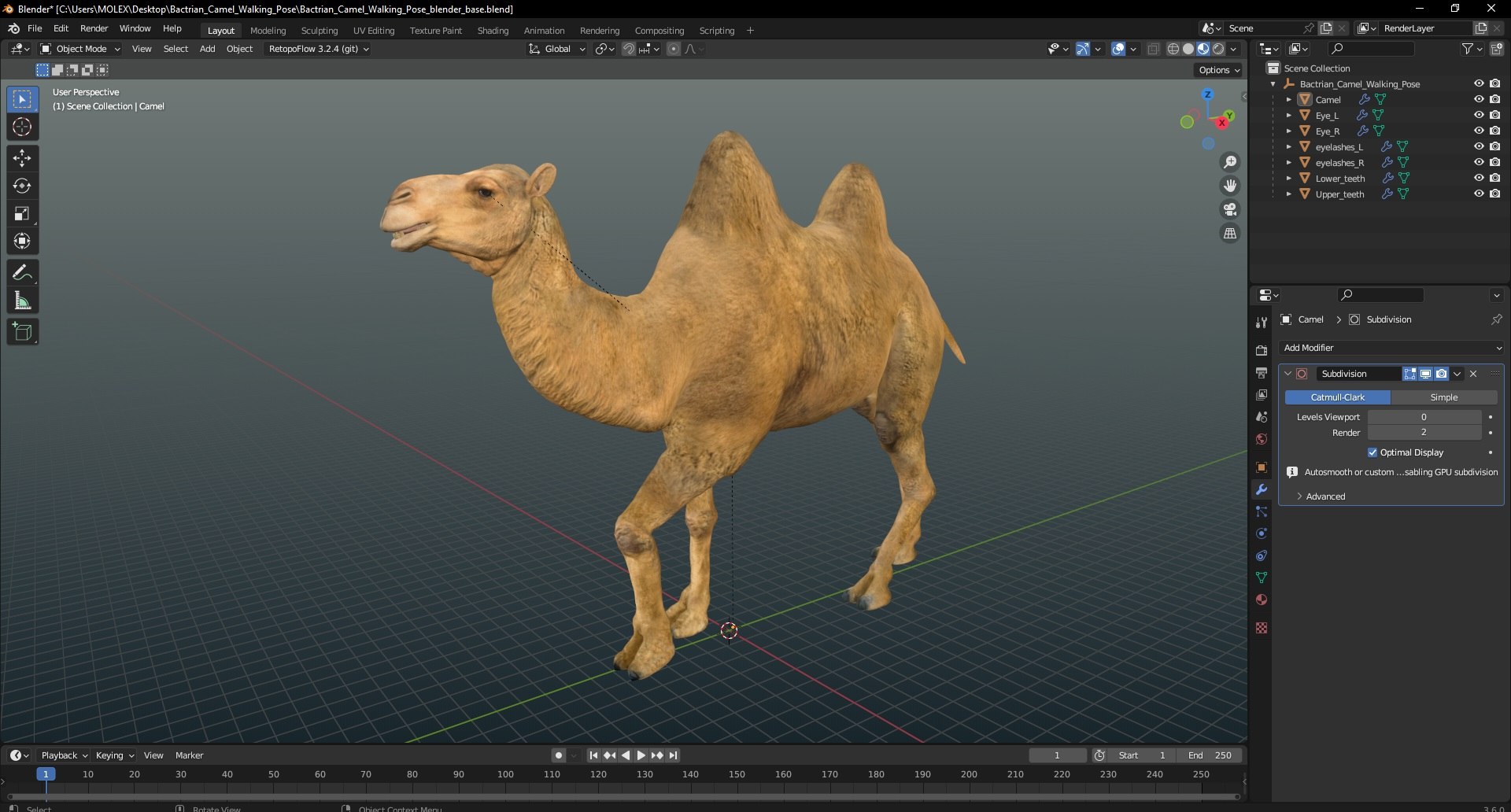Screen dimensions: 1511x812
Task: Open the Object Mode dropdown
Action: pos(80,49)
